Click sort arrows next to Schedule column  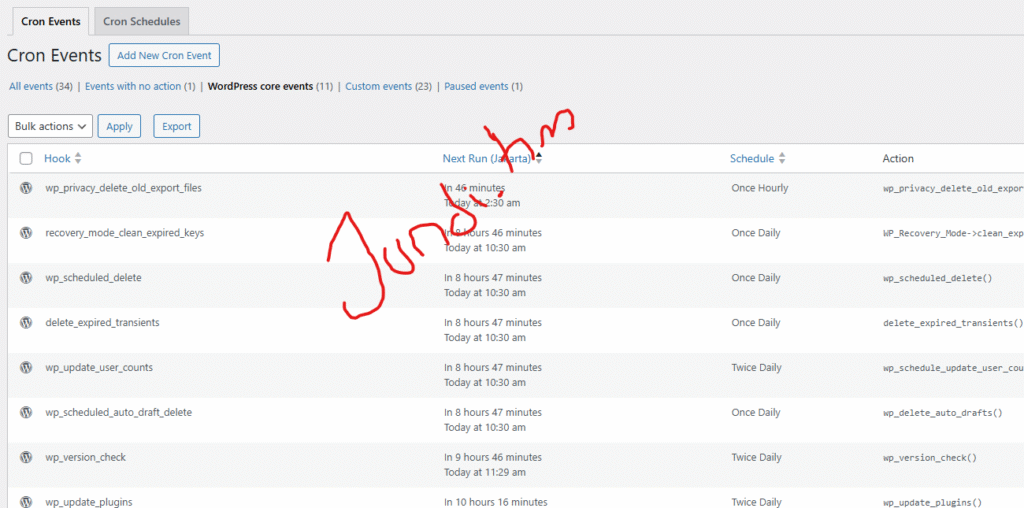(x=782, y=158)
